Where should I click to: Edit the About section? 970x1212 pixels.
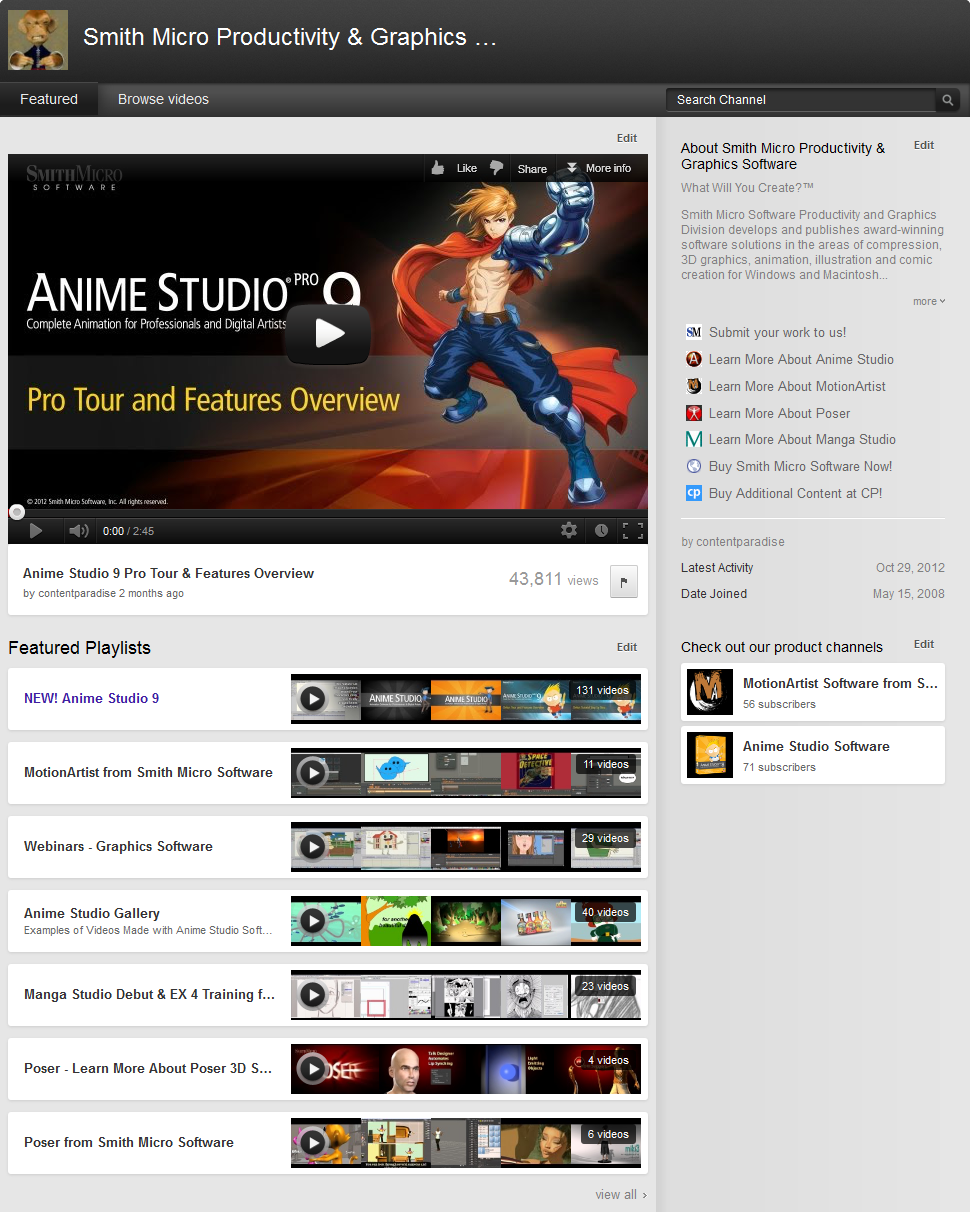(x=924, y=145)
